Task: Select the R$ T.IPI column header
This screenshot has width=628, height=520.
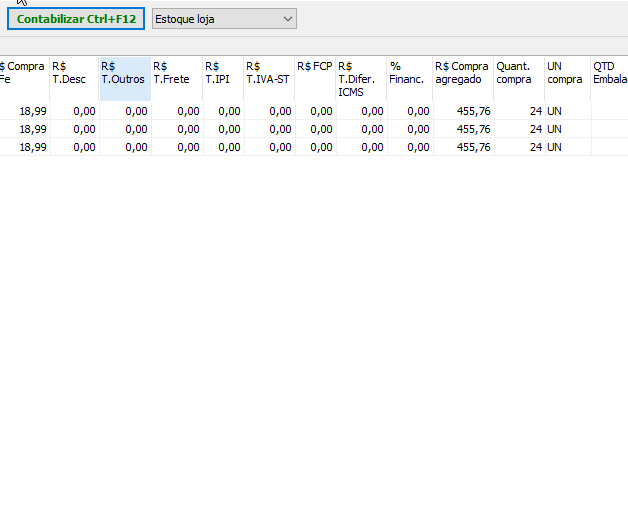Action: (222, 78)
